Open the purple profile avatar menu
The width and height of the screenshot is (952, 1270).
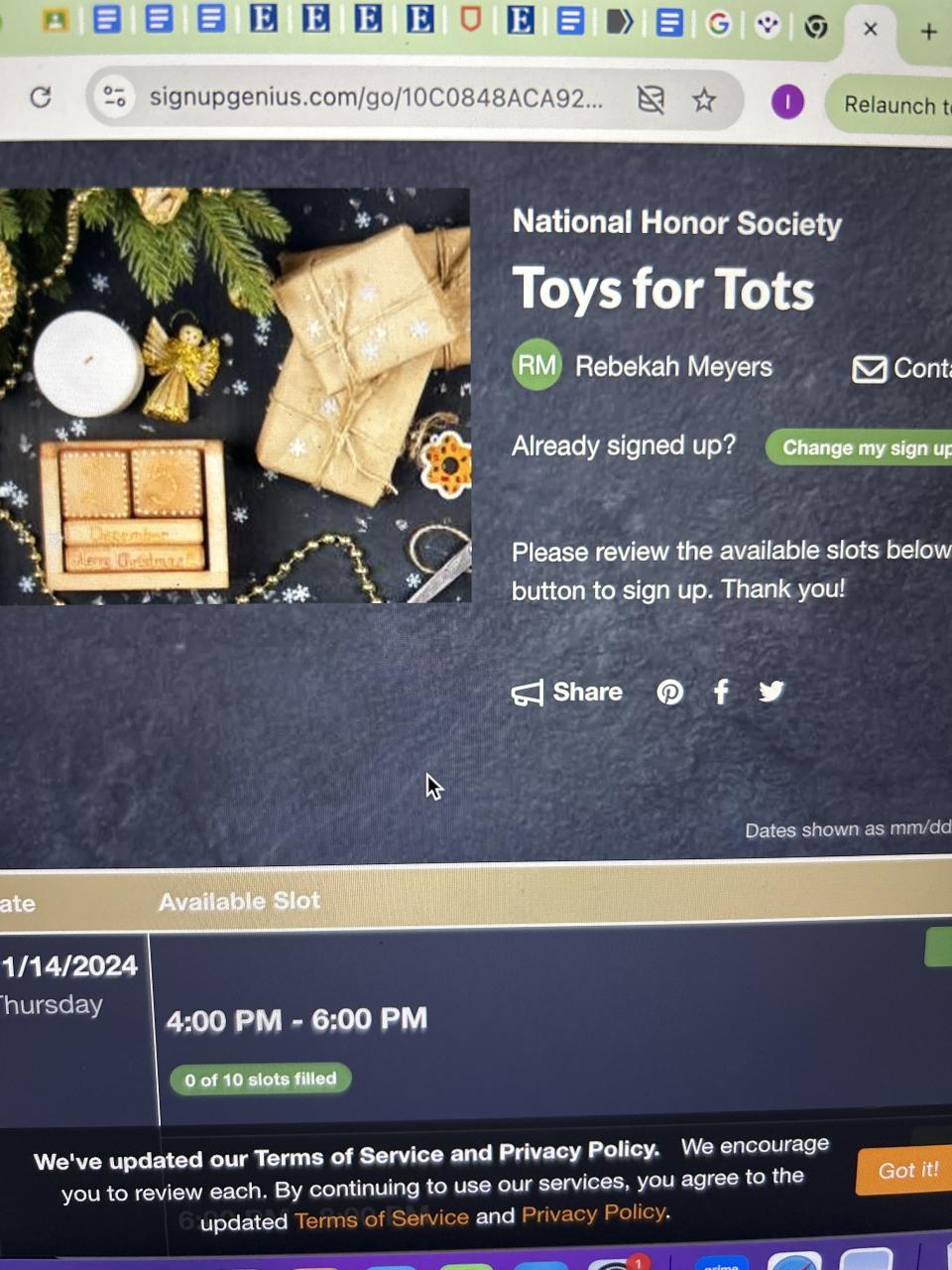click(787, 101)
